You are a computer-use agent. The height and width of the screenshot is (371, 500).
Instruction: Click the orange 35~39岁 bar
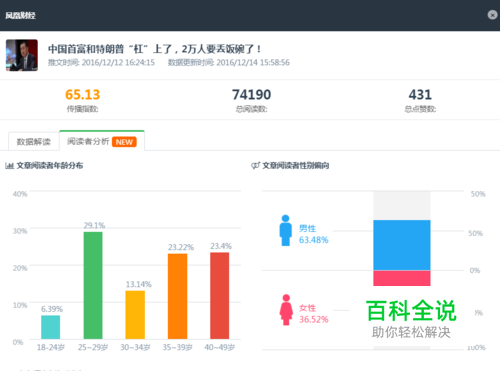coord(177,296)
